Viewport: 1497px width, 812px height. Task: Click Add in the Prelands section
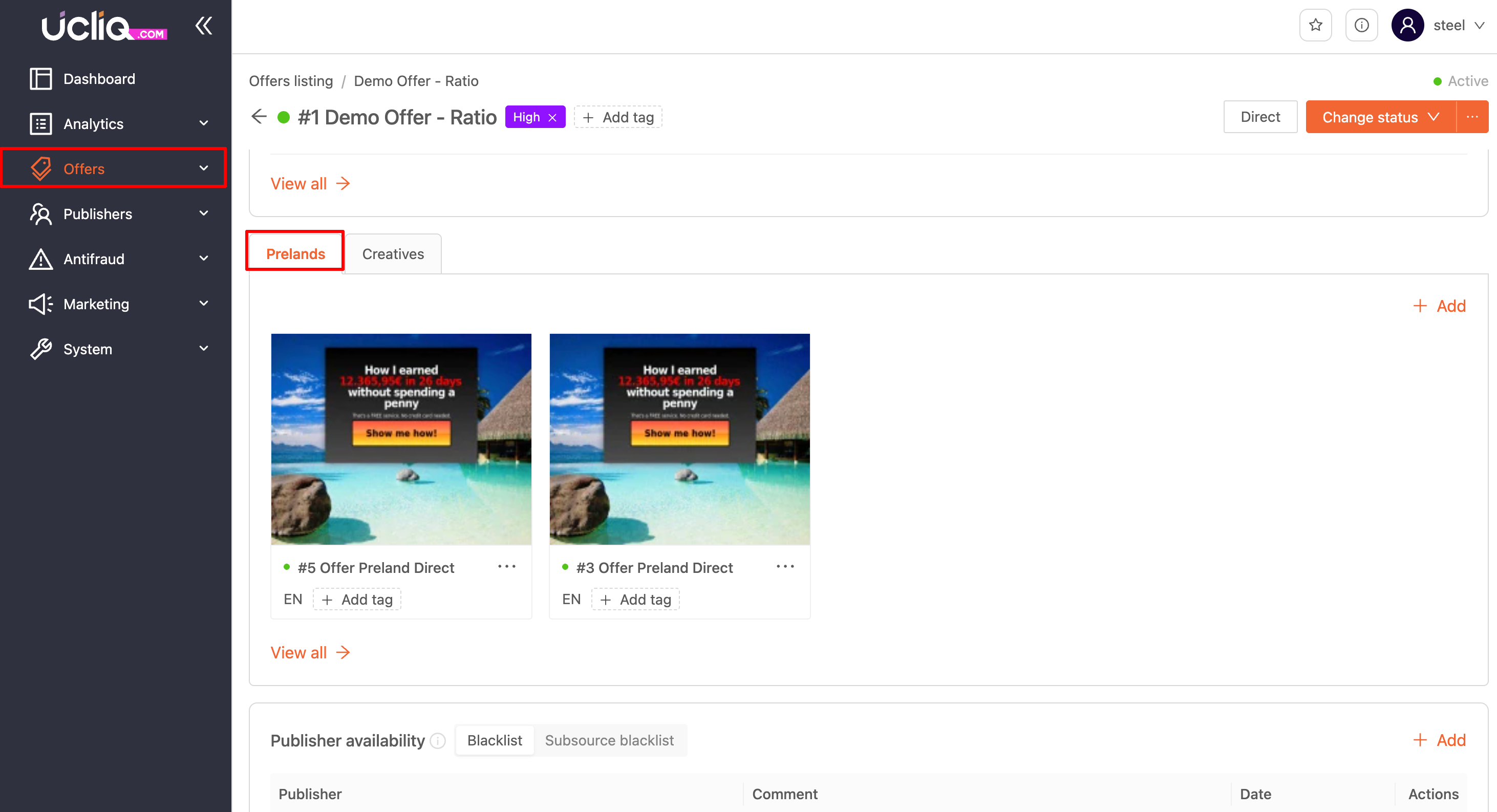pos(1440,306)
